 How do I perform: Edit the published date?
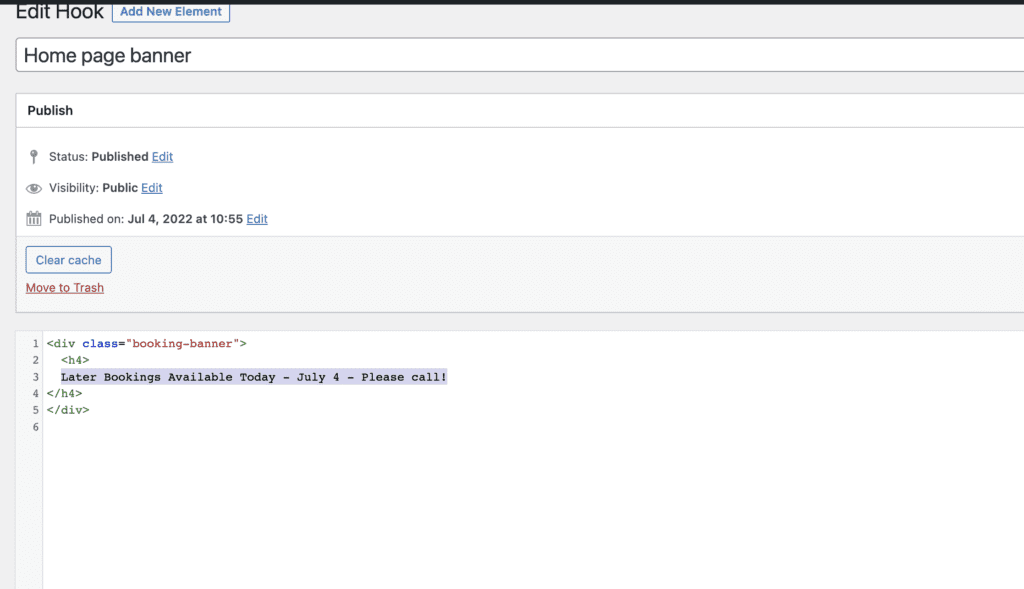[257, 219]
